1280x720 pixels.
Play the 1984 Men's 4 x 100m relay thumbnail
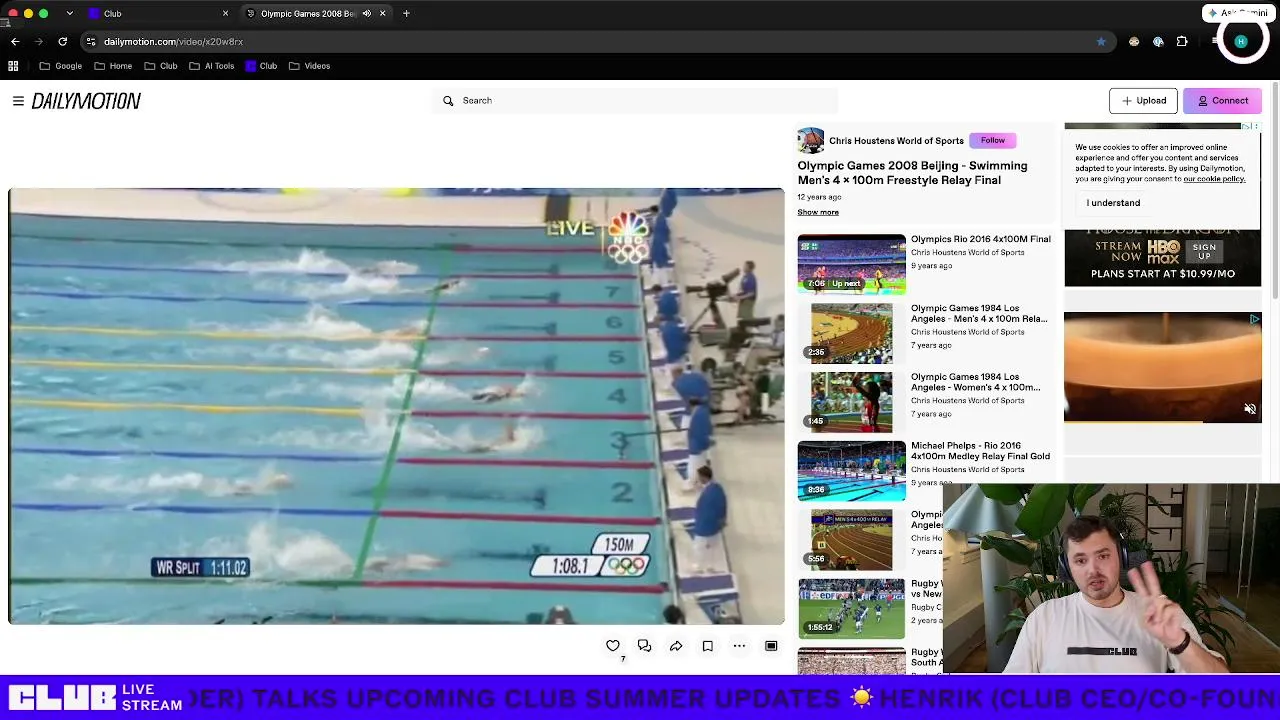[x=851, y=334]
